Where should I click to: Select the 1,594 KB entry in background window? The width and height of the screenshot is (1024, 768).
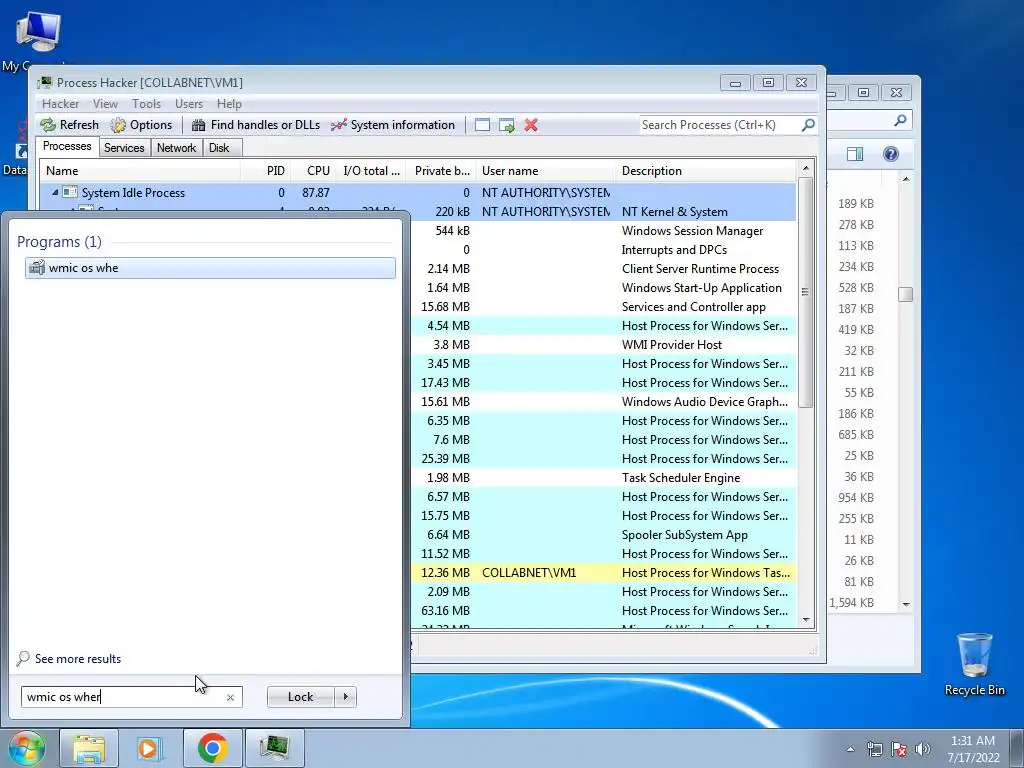point(852,603)
